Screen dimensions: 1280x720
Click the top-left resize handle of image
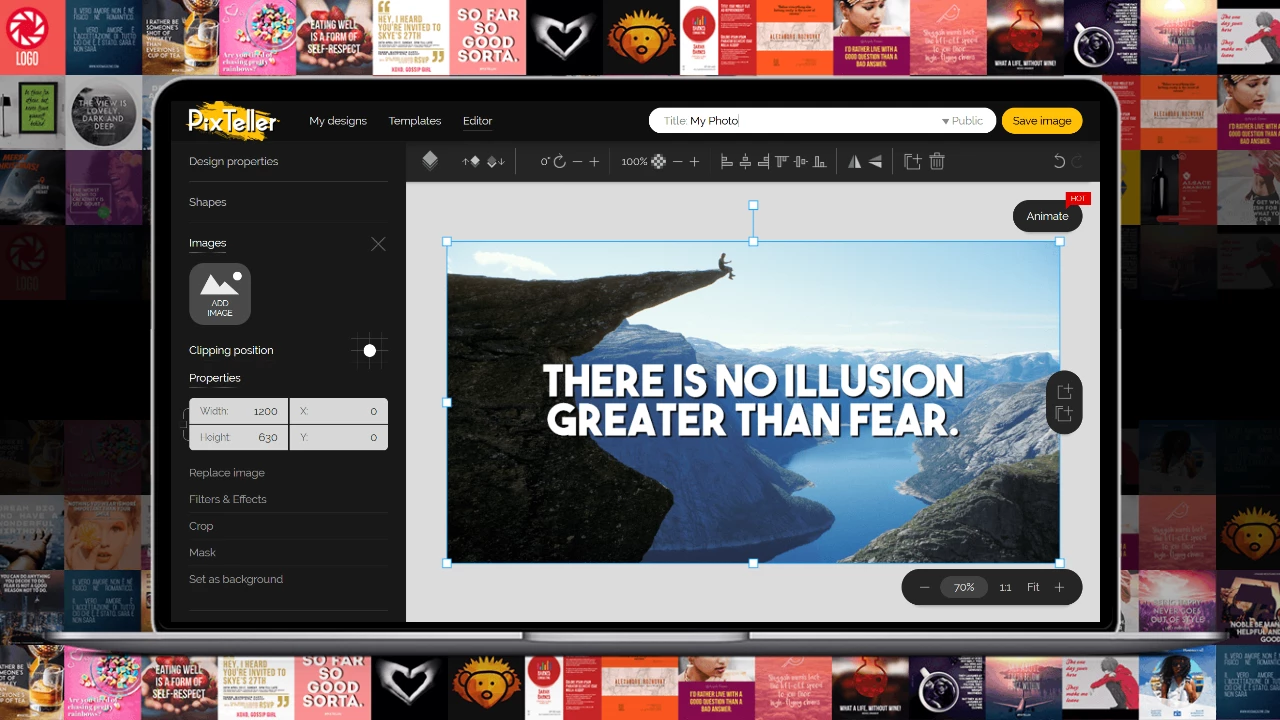447,241
